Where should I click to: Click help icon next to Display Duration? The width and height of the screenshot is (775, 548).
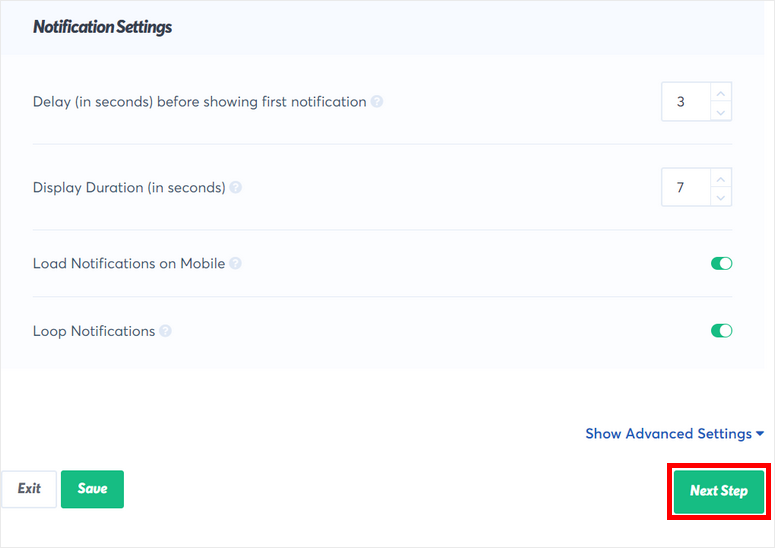[236, 188]
